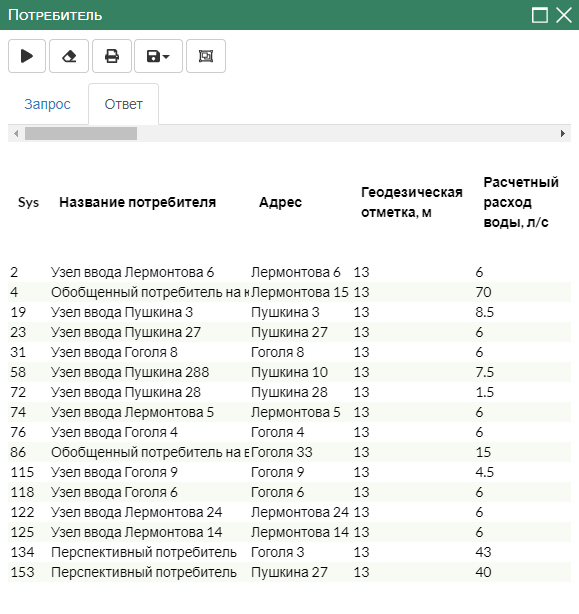Switch to the Запрос tab
Image resolution: width=579 pixels, height=614 pixels.
(x=47, y=104)
